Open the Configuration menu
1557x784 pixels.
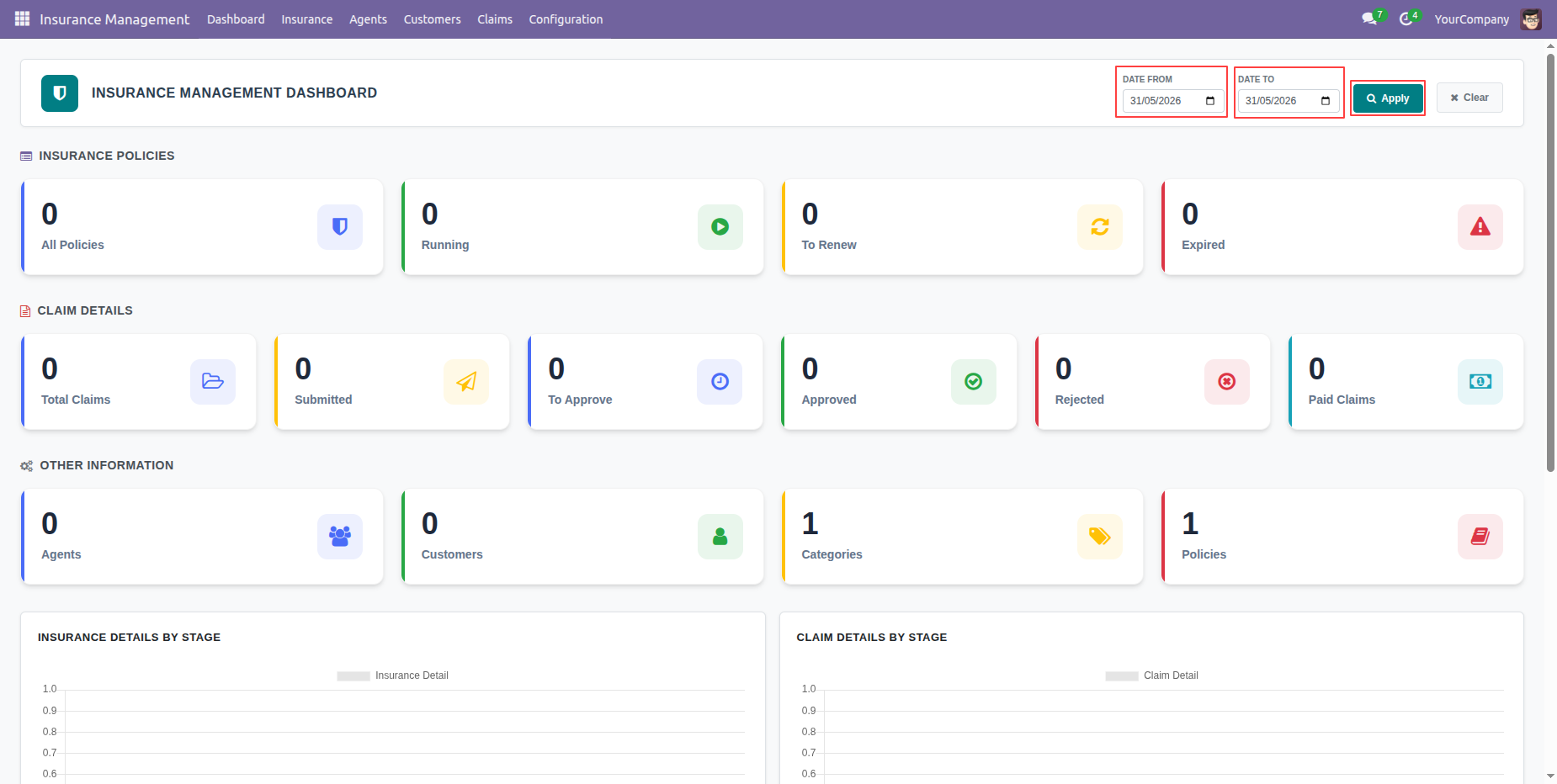tap(566, 19)
